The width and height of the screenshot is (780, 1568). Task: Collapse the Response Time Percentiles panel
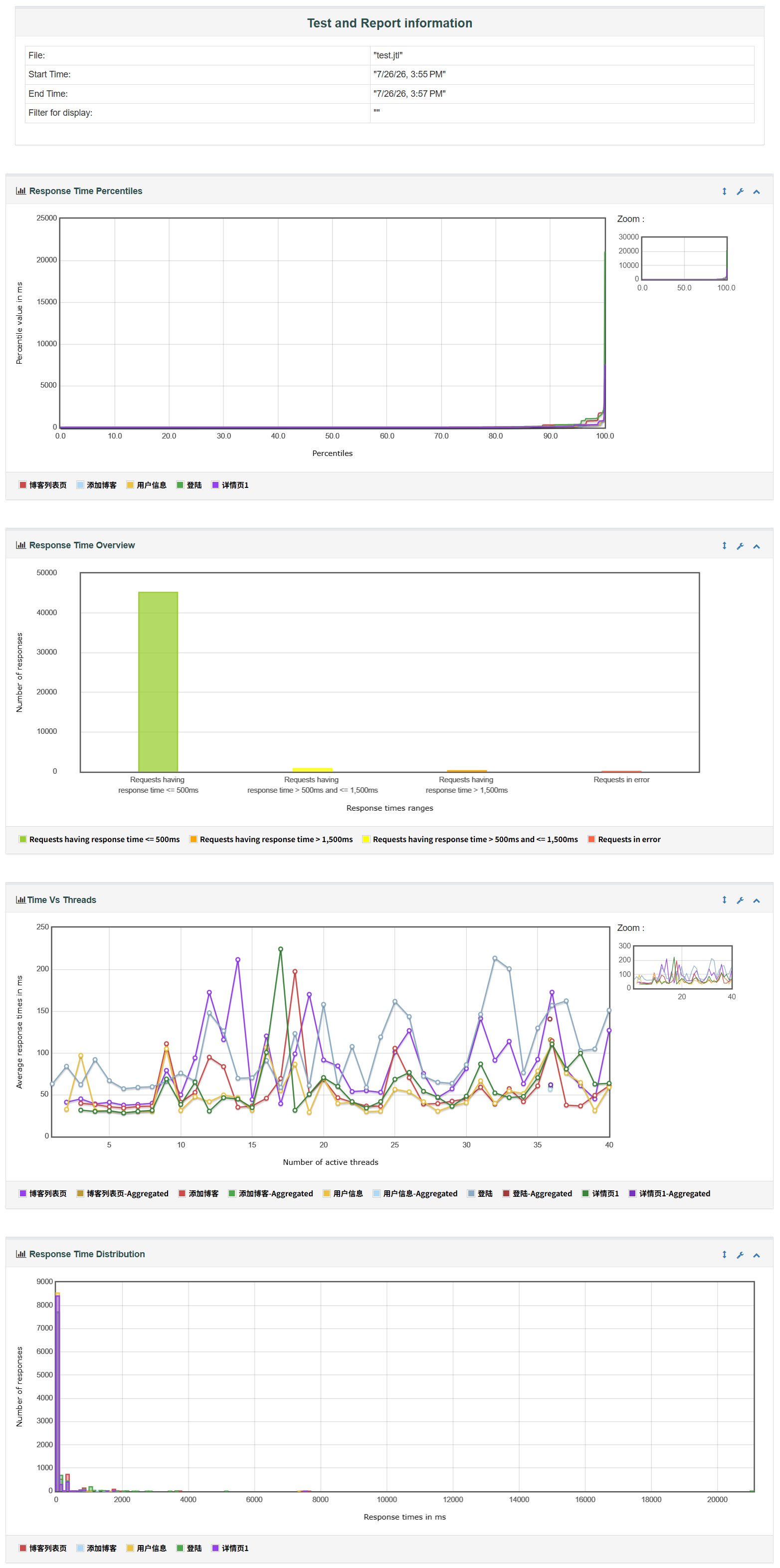click(756, 192)
